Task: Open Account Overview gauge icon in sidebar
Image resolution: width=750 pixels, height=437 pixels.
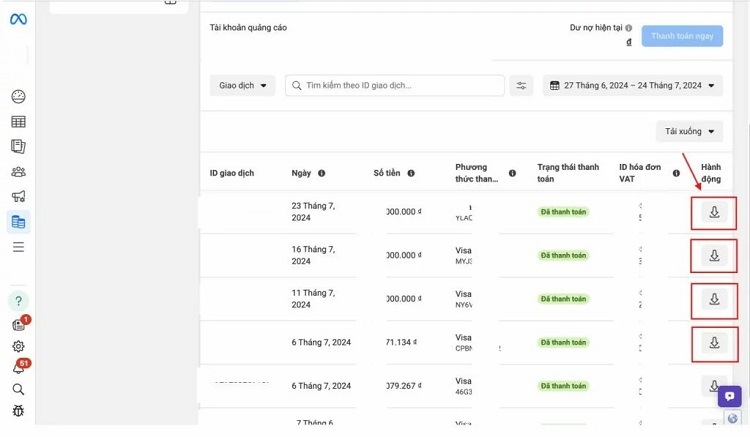Action: 18,97
